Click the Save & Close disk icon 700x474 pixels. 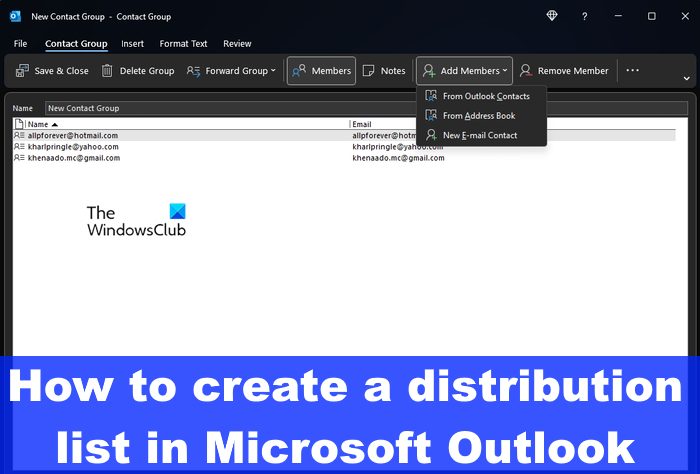22,71
